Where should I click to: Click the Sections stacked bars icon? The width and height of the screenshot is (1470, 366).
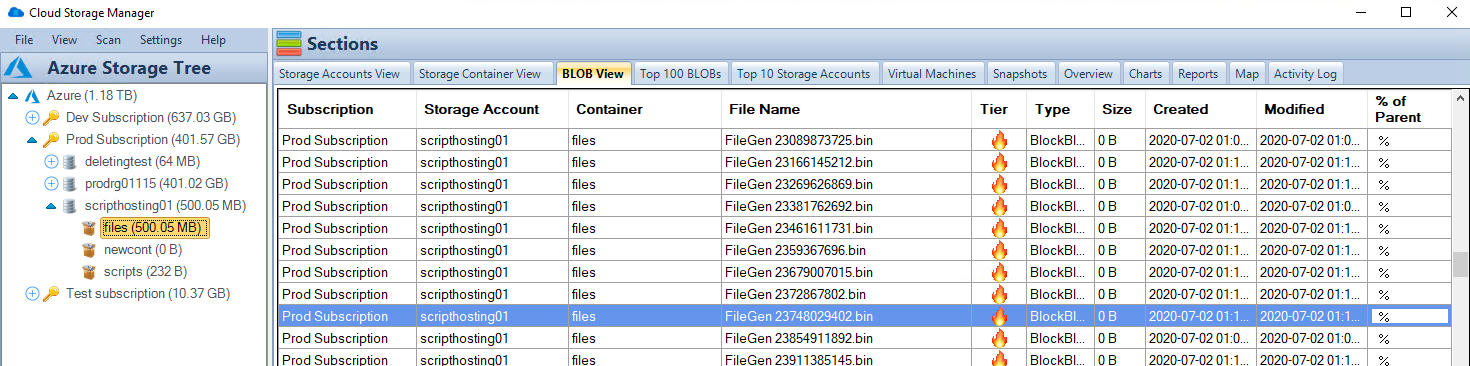point(288,44)
